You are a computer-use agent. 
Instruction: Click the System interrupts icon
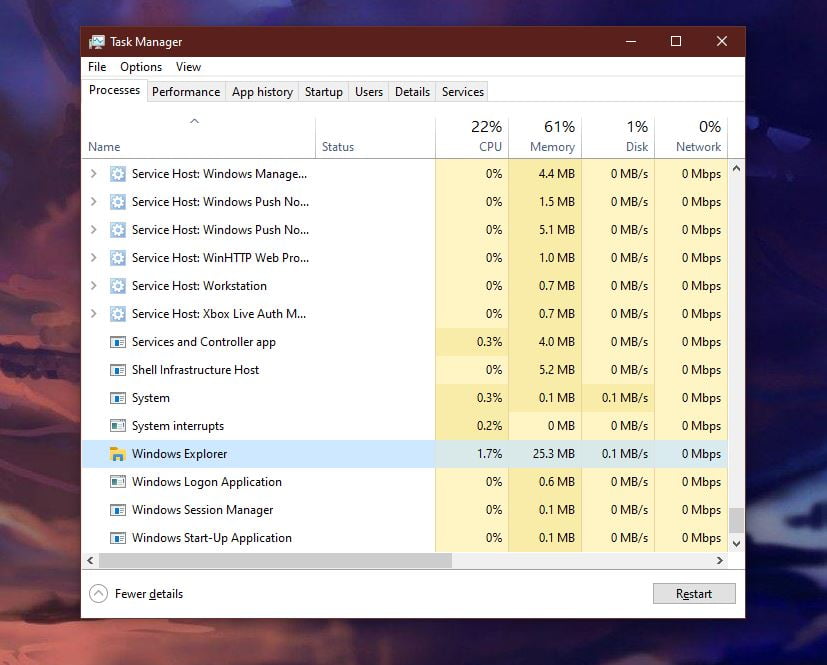[118, 426]
